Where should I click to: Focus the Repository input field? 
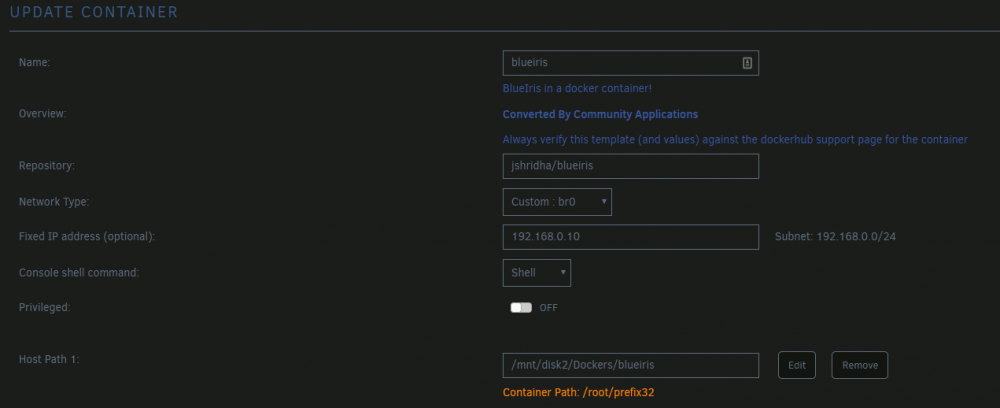coord(631,166)
